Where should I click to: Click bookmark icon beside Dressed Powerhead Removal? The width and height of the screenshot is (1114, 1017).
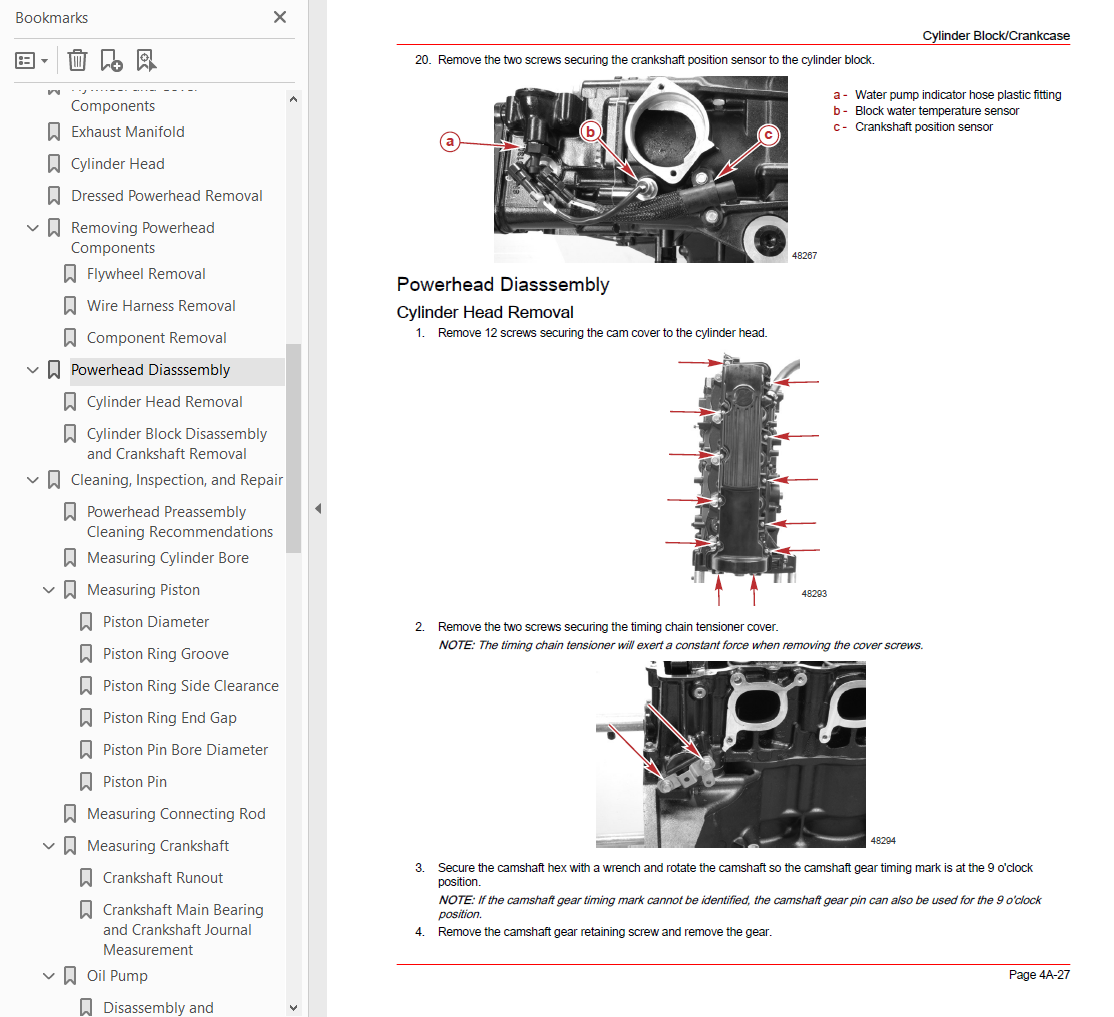coord(54,196)
